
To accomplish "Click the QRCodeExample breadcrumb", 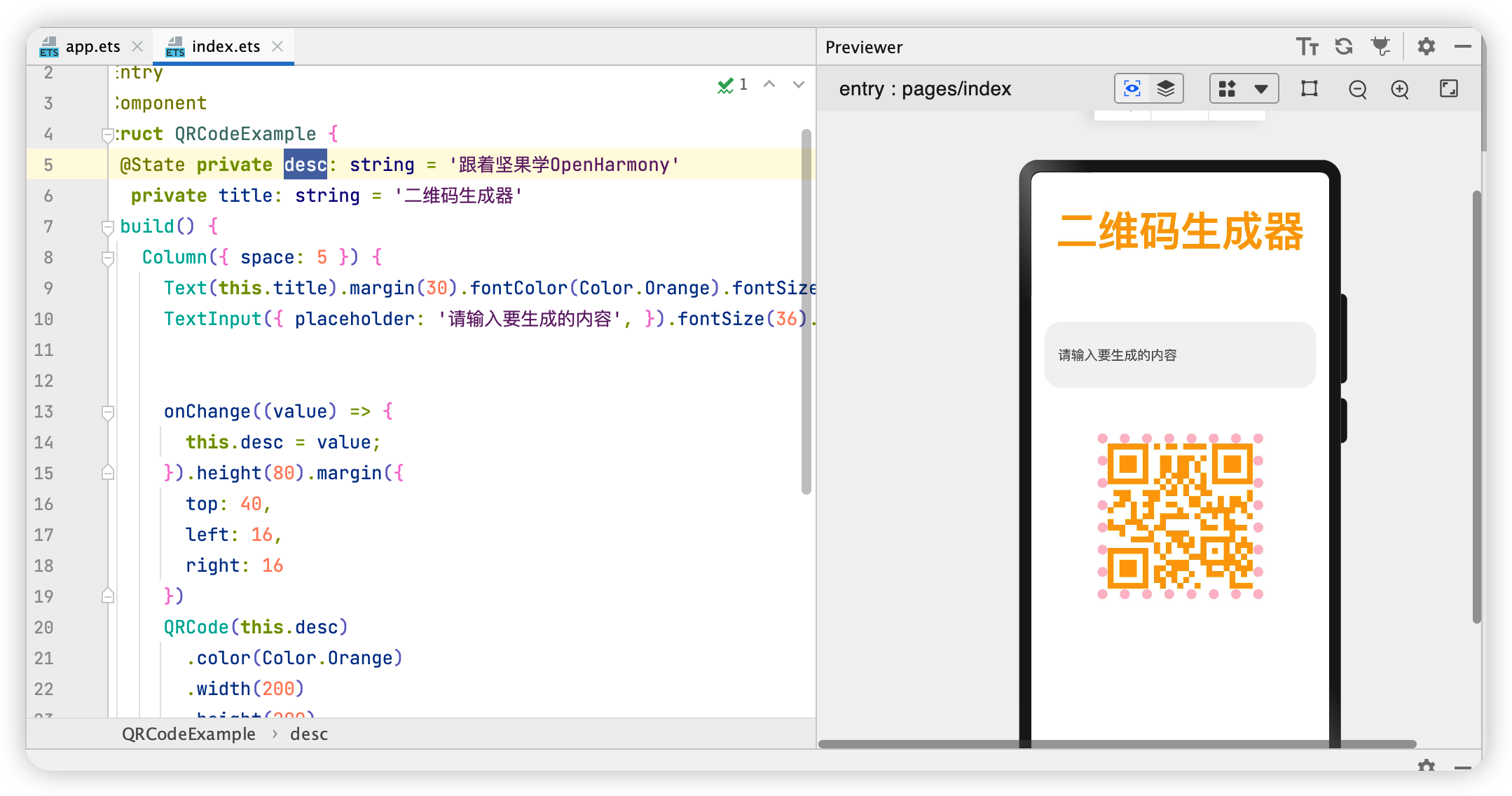I will click(188, 734).
